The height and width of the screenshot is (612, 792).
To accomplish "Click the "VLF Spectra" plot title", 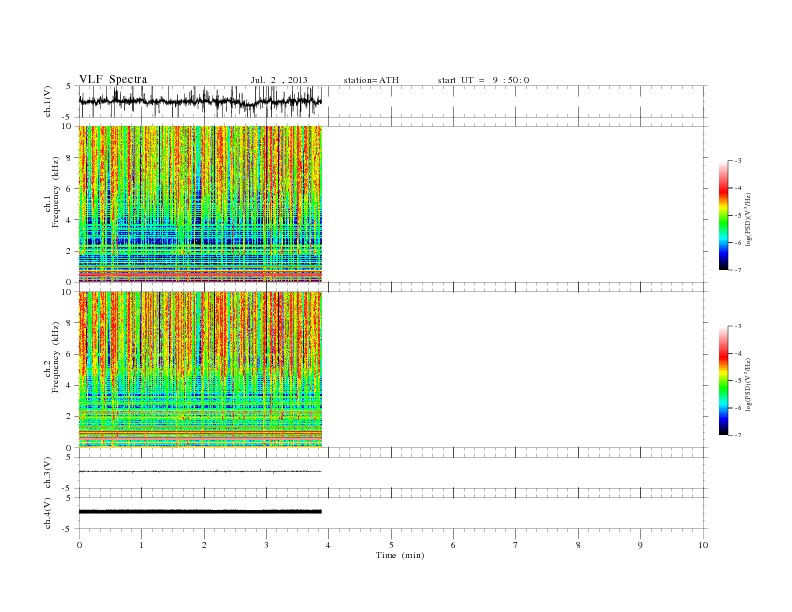I will [113, 79].
